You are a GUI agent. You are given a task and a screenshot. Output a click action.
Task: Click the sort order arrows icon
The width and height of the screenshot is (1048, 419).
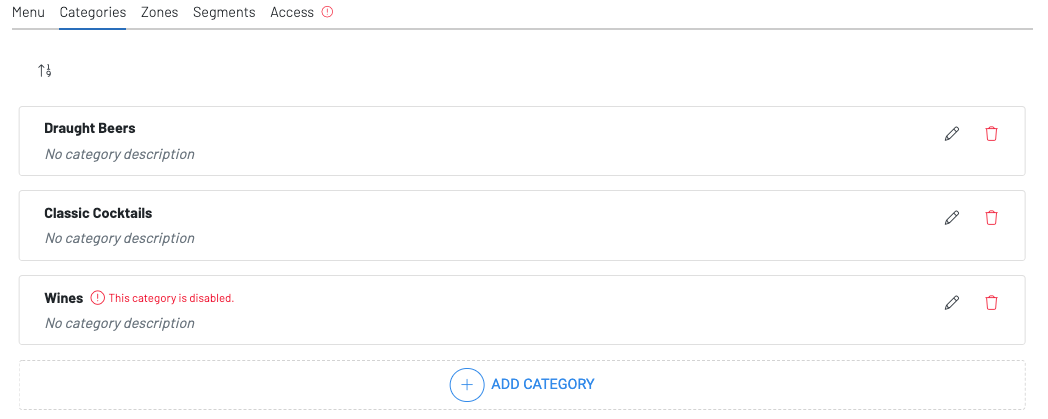pos(45,70)
